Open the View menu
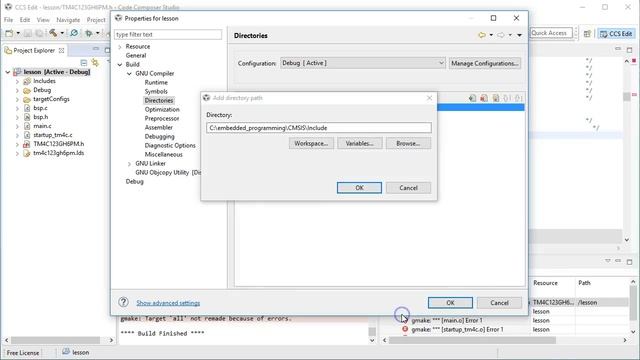Screen dimensions: 640x360 point(43,20)
